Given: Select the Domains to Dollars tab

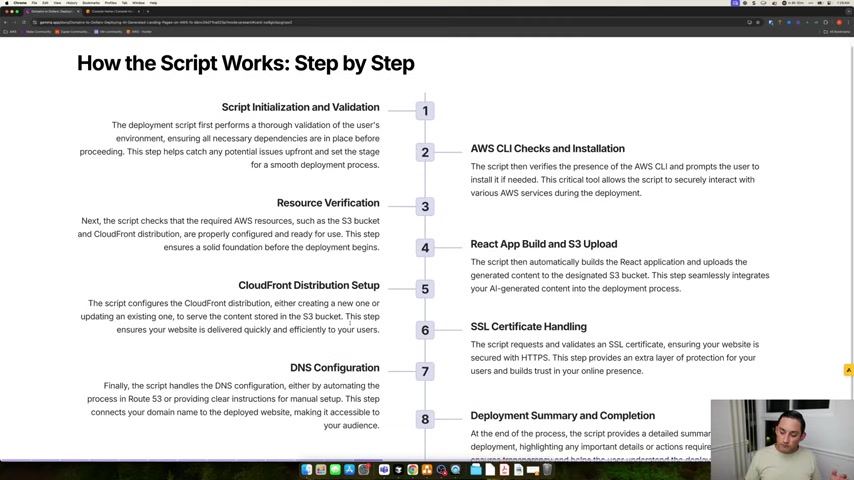Looking at the screenshot, I should click(51, 11).
